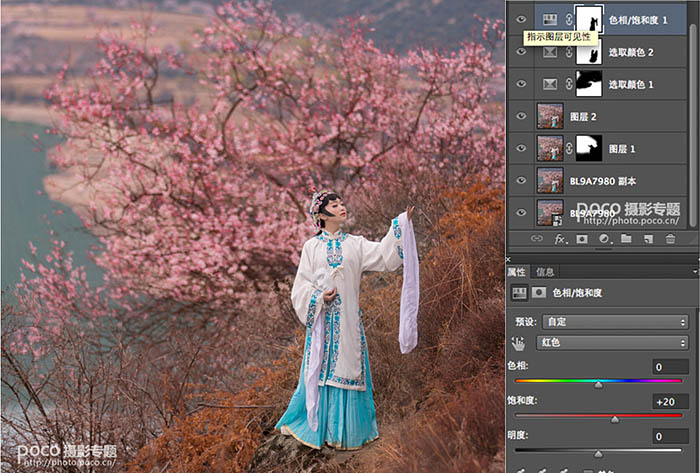Toggle eye icon for BL9A7980 副本 layer
This screenshot has width=700, height=473.
tap(521, 180)
